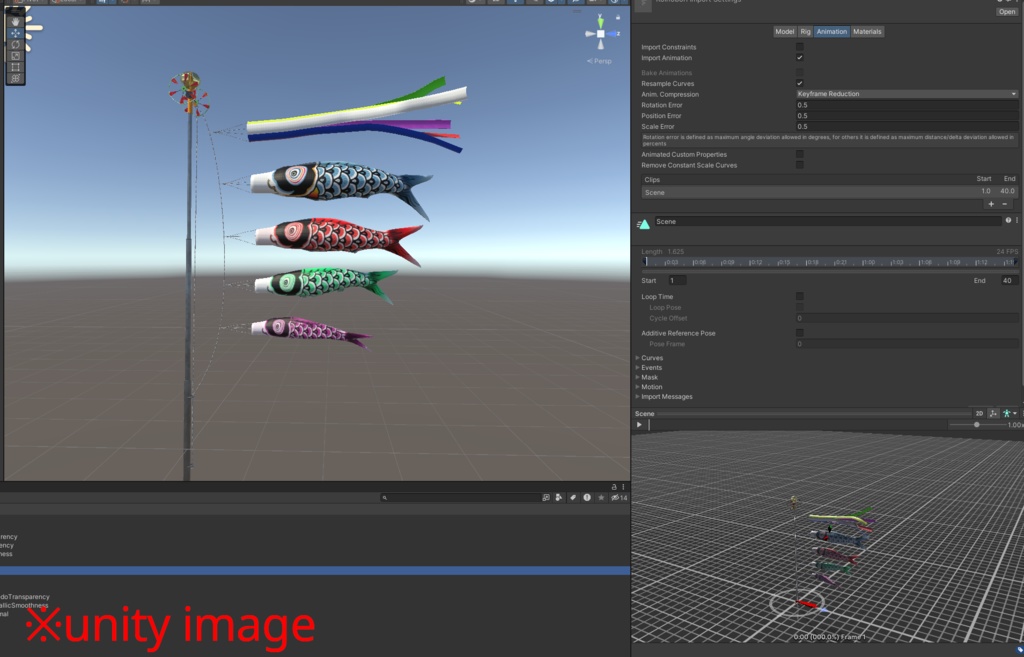Click the Project panel search field
Screen dimensions: 1024x657
(x=460, y=498)
